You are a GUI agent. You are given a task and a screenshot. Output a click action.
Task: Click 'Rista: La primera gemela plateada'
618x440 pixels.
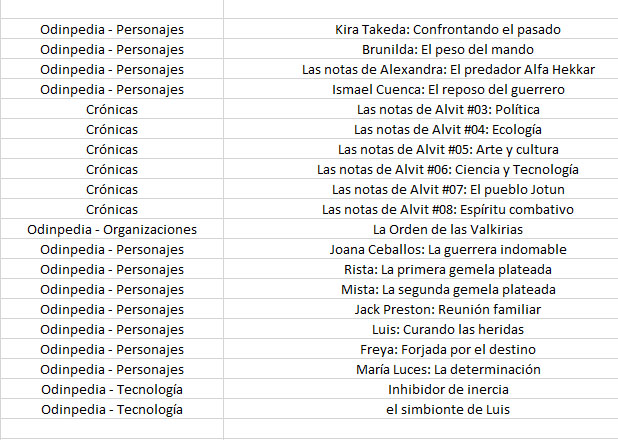(x=448, y=270)
